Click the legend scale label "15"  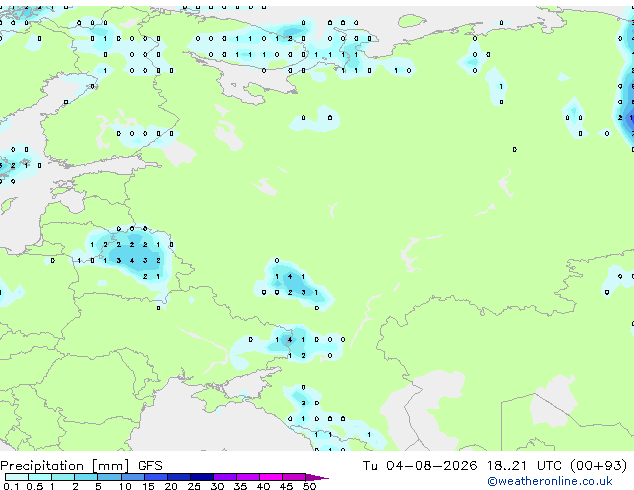[x=148, y=486]
